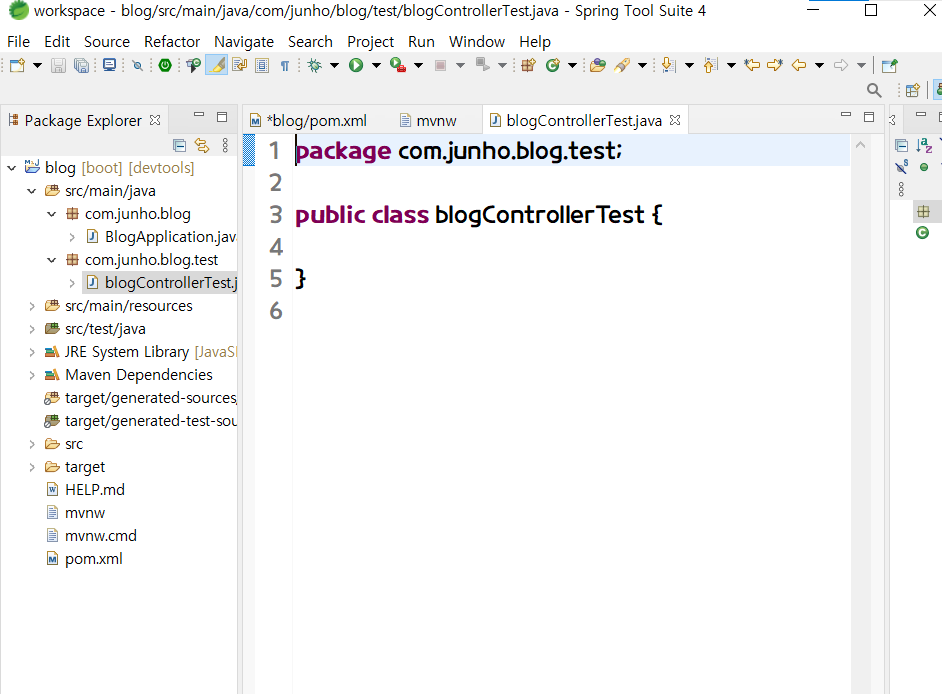The width and height of the screenshot is (942, 694).
Task: Click the toolbar search magnifier icon
Action: (x=874, y=91)
